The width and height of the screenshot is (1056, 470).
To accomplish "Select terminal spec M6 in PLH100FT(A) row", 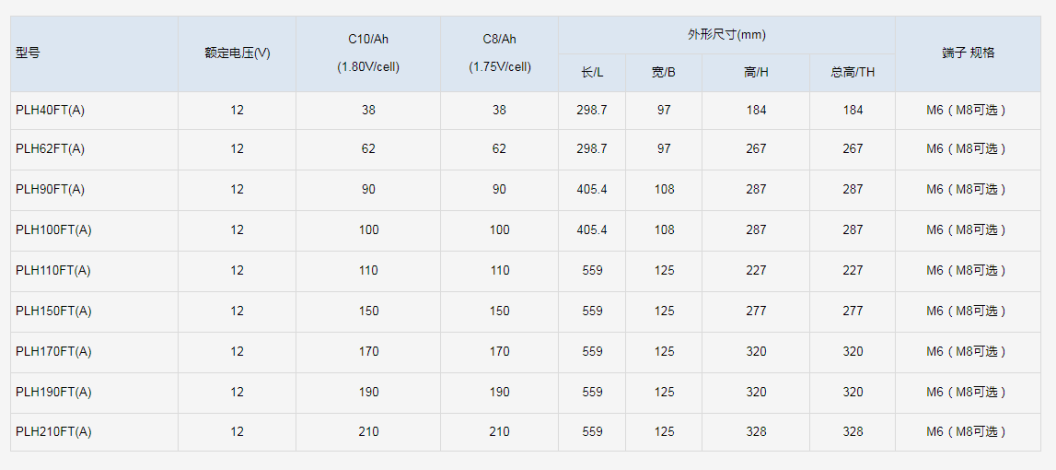I will tap(967, 230).
